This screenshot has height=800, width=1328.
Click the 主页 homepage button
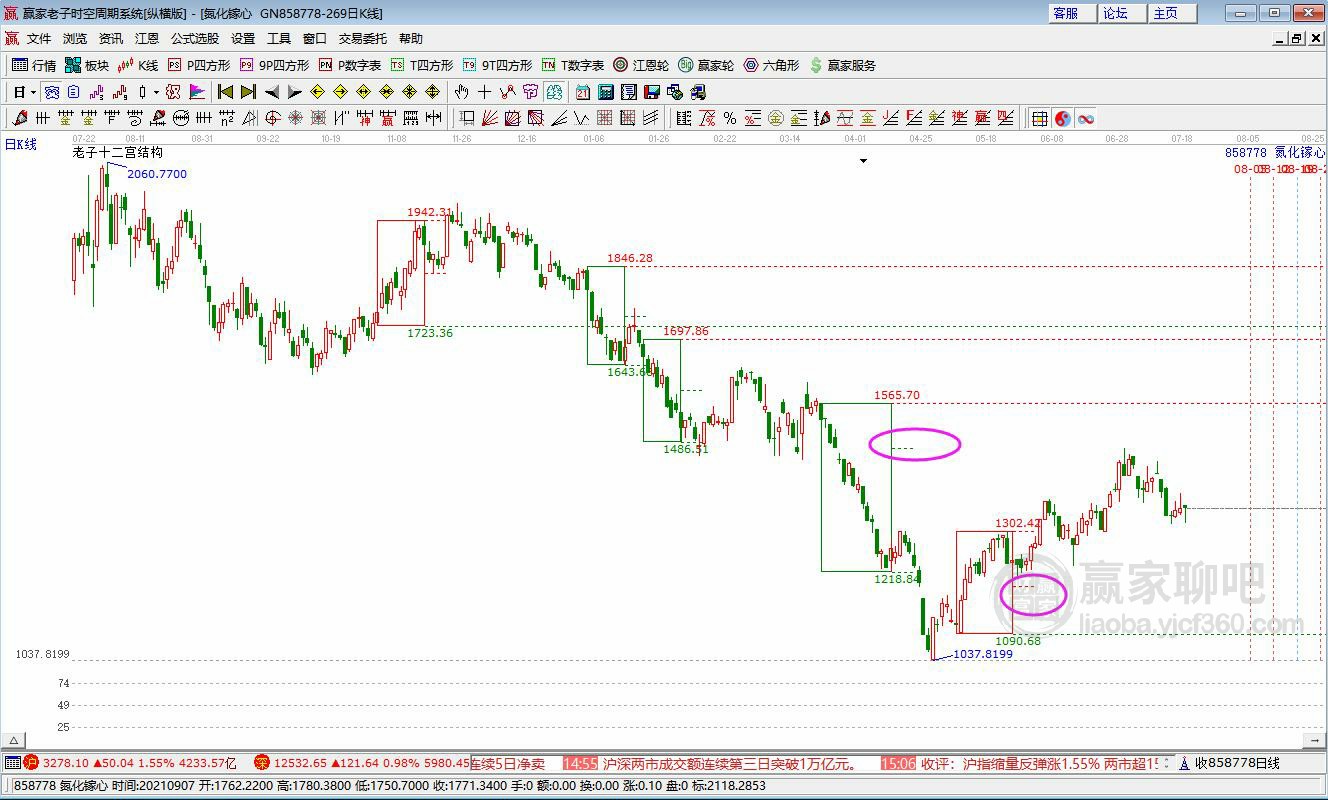click(x=1173, y=13)
